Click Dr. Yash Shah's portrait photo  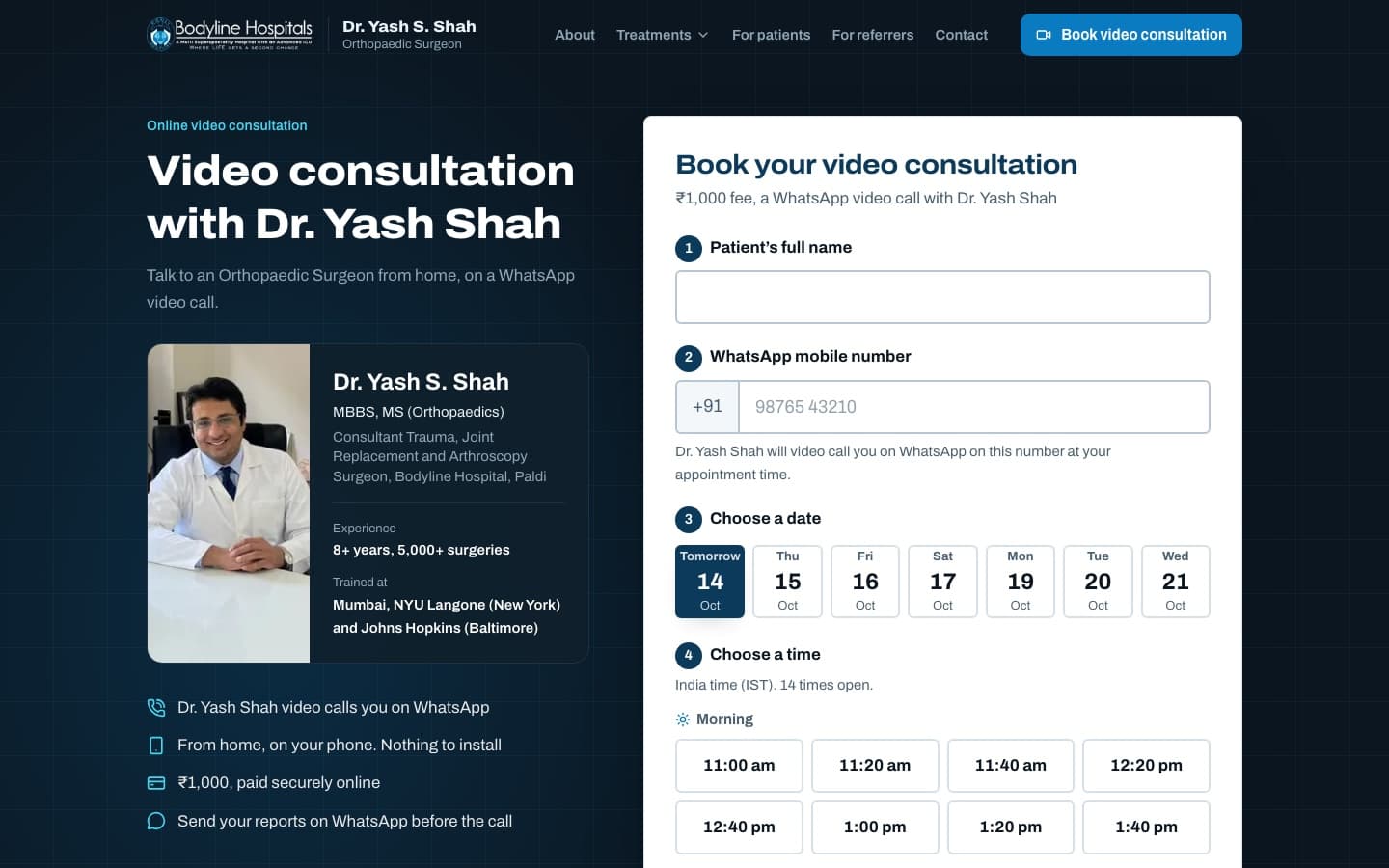[229, 503]
